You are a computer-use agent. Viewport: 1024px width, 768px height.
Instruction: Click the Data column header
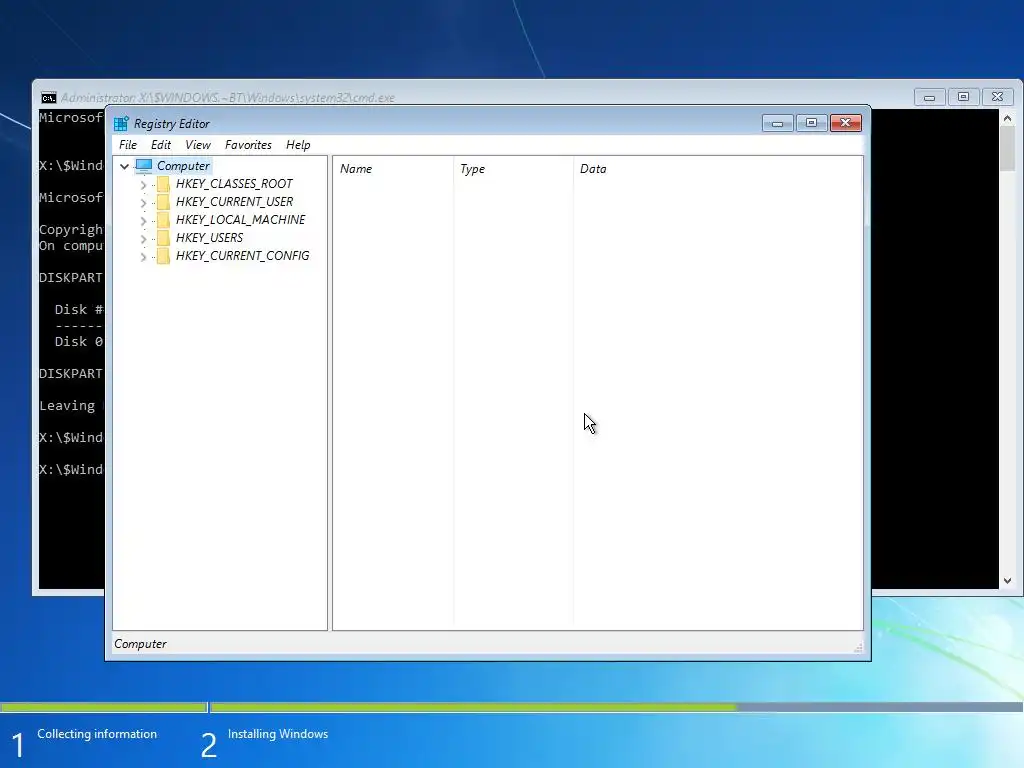tap(718, 169)
